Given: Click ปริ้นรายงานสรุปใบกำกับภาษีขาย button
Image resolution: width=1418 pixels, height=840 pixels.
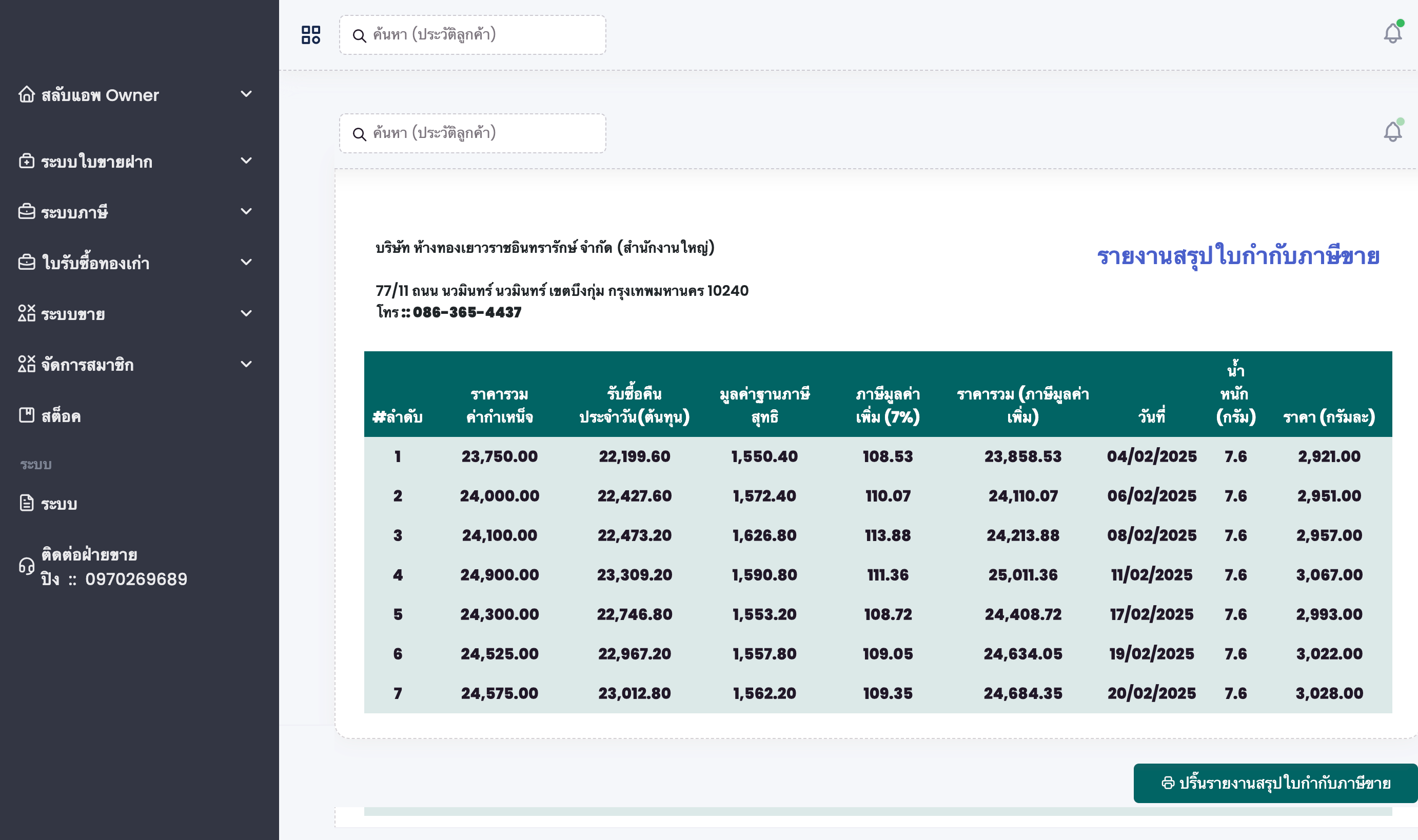Looking at the screenshot, I should point(1275,784).
